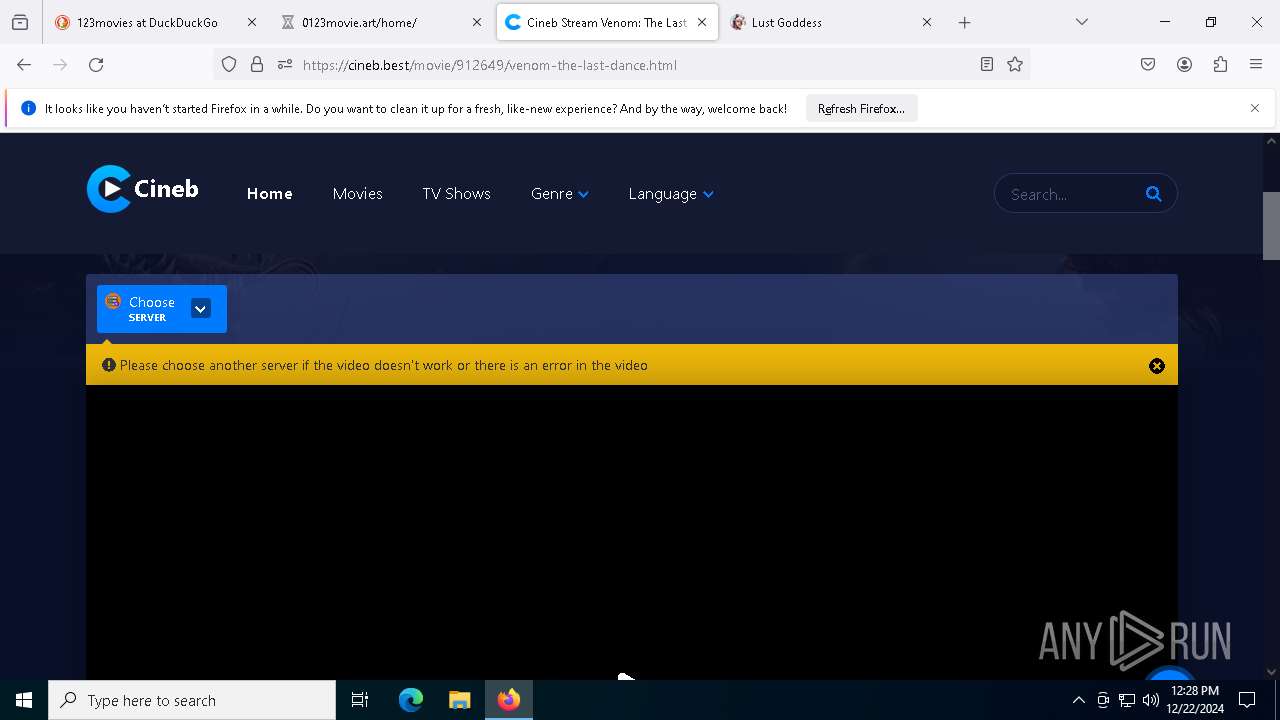The image size is (1280, 720).
Task: Open File Explorer from the taskbar
Action: [x=460, y=700]
